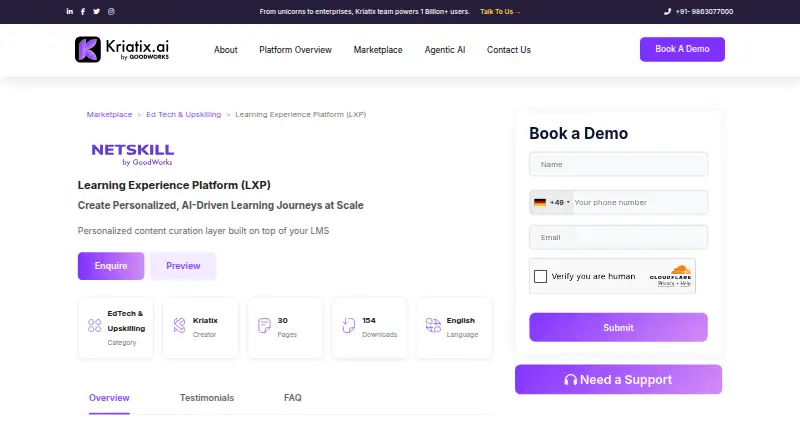
Task: Switch to the Testimonials tab
Action: (207, 398)
